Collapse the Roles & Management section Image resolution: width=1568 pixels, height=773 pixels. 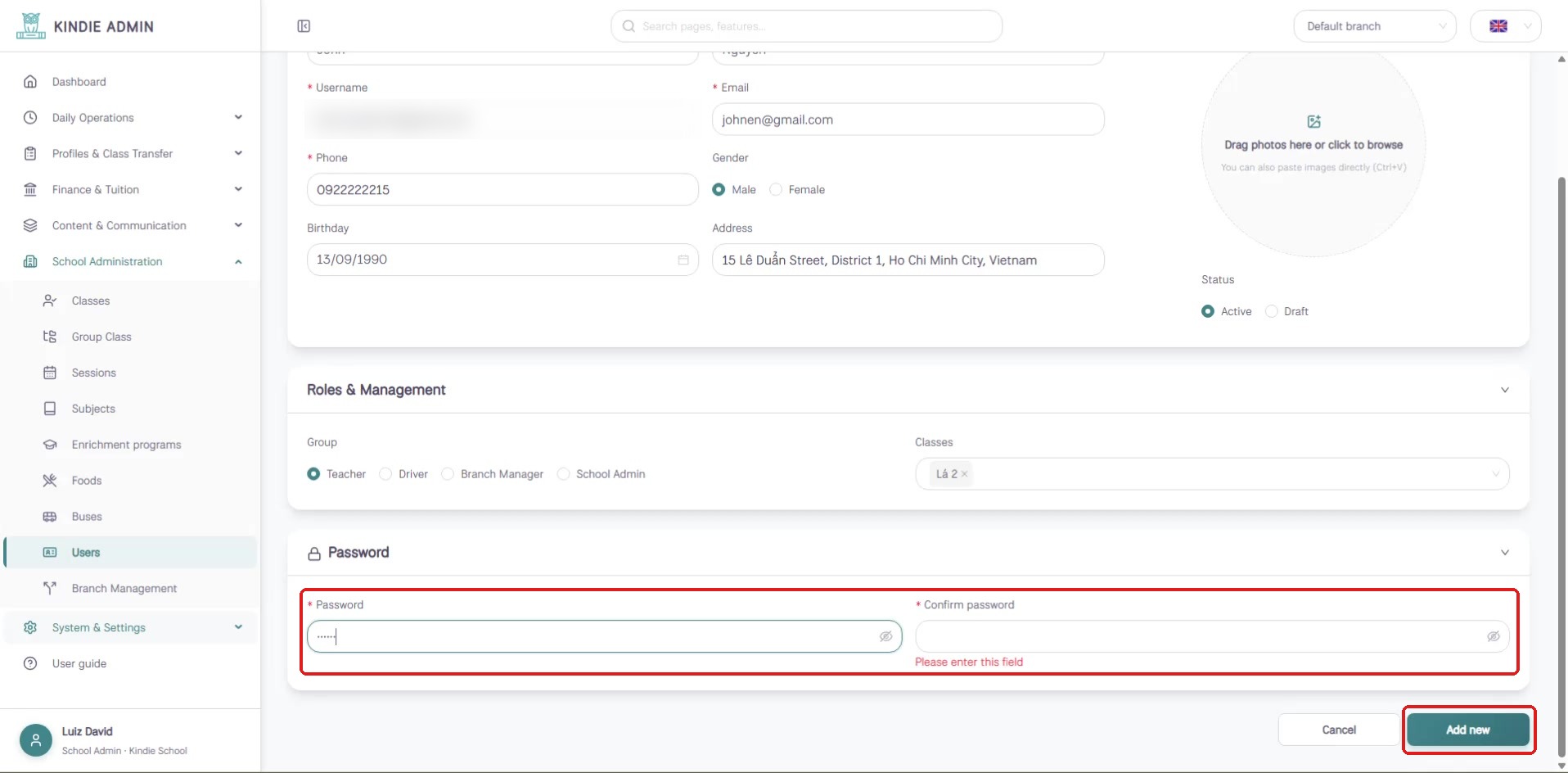(x=1504, y=390)
